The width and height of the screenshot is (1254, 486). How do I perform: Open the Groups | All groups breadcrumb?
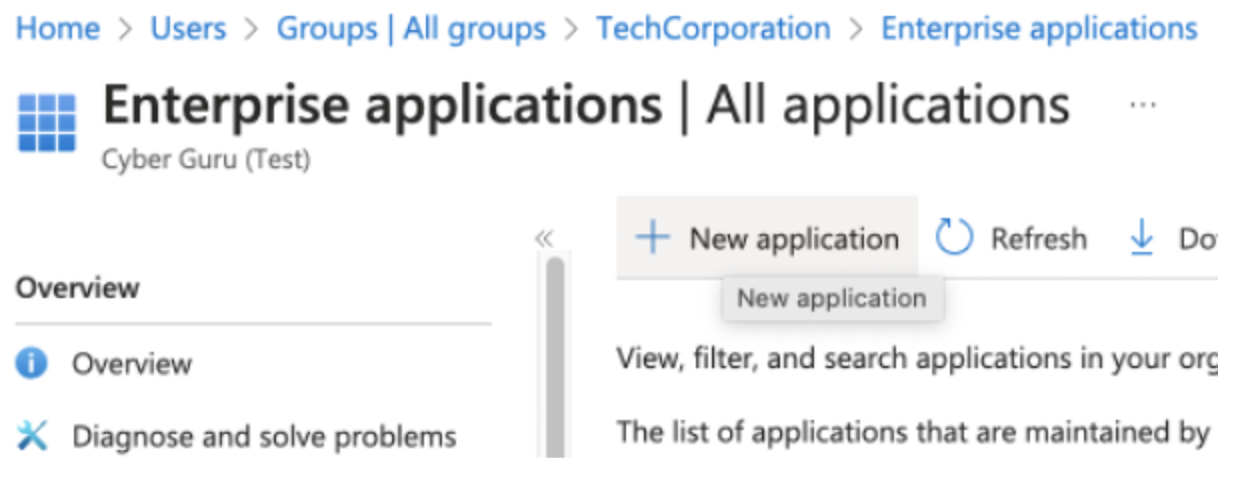tap(411, 28)
